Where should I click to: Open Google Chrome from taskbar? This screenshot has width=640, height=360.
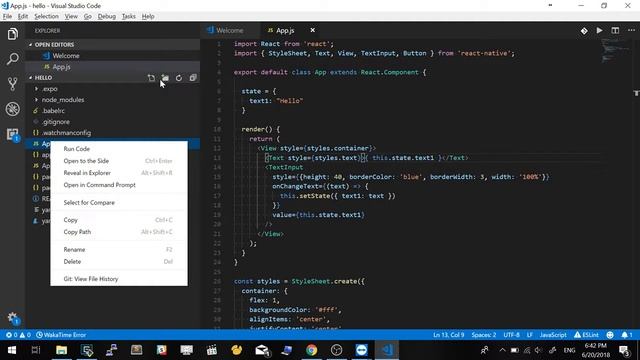click(x=311, y=350)
